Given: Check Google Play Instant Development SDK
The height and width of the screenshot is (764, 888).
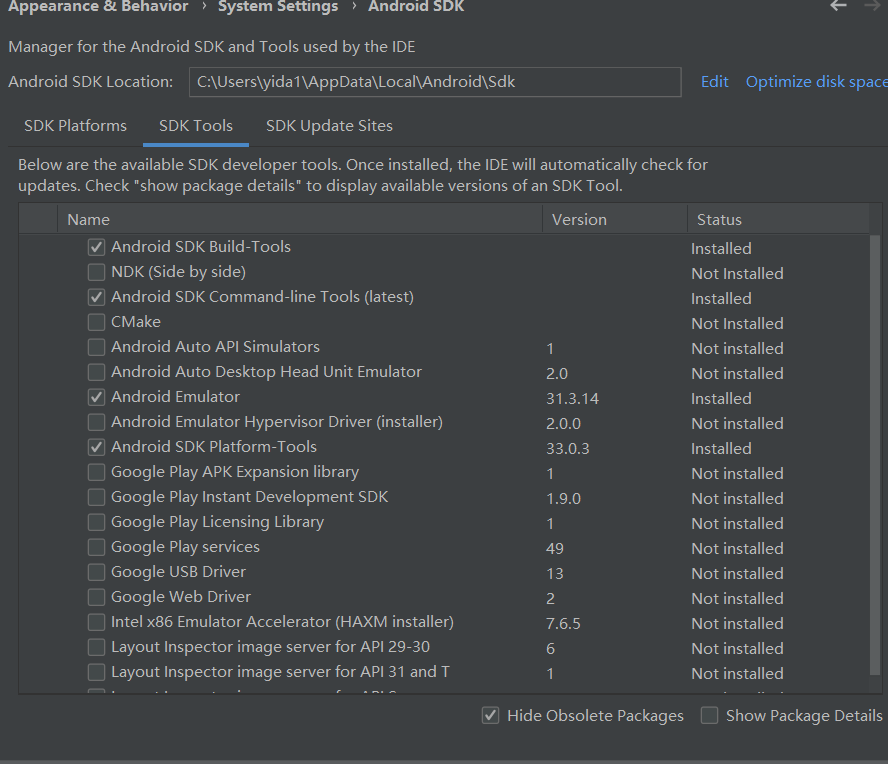Looking at the screenshot, I should pyautogui.click(x=96, y=497).
